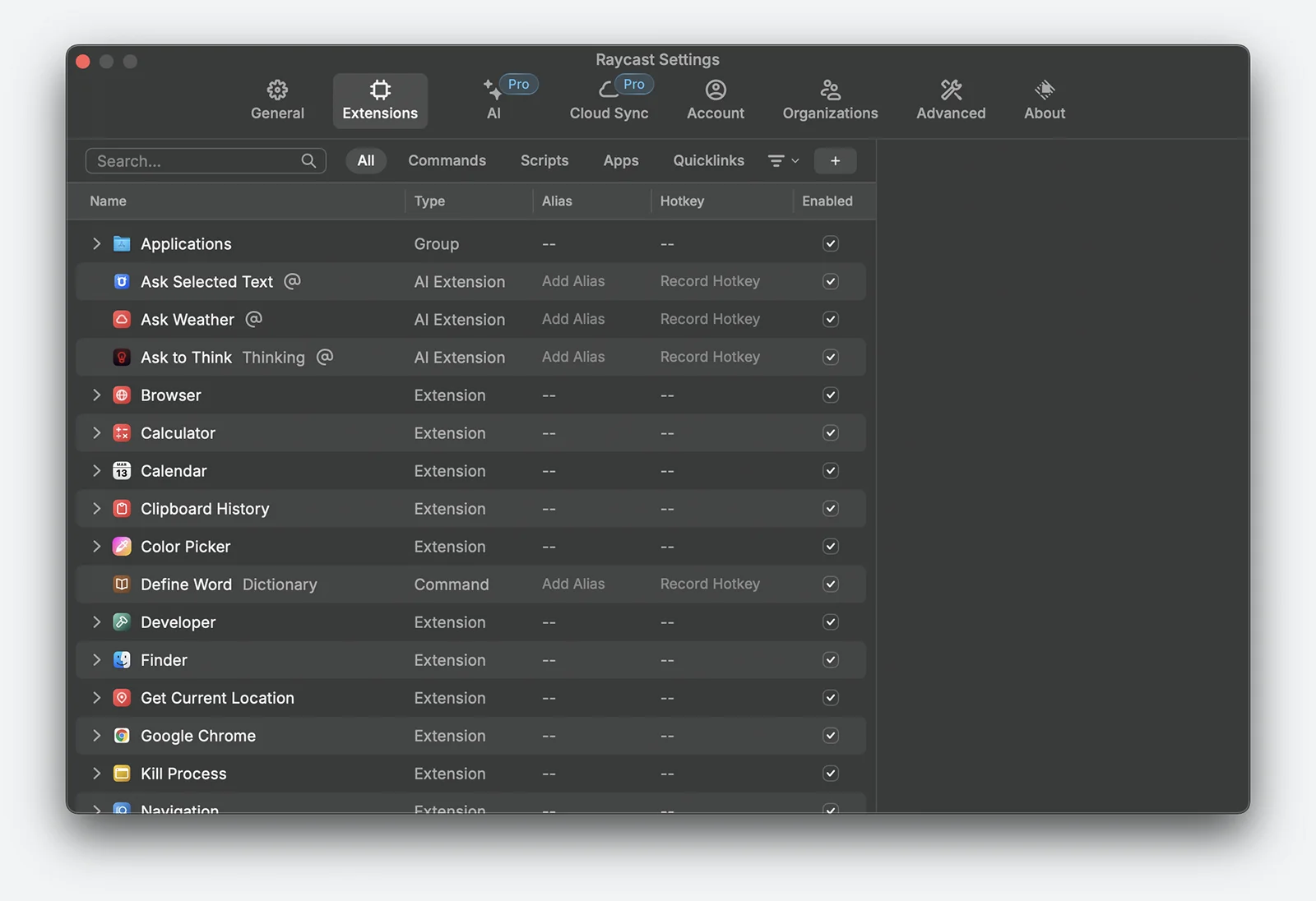The height and width of the screenshot is (901, 1316).
Task: Click the Developer hammer icon
Action: (122, 621)
